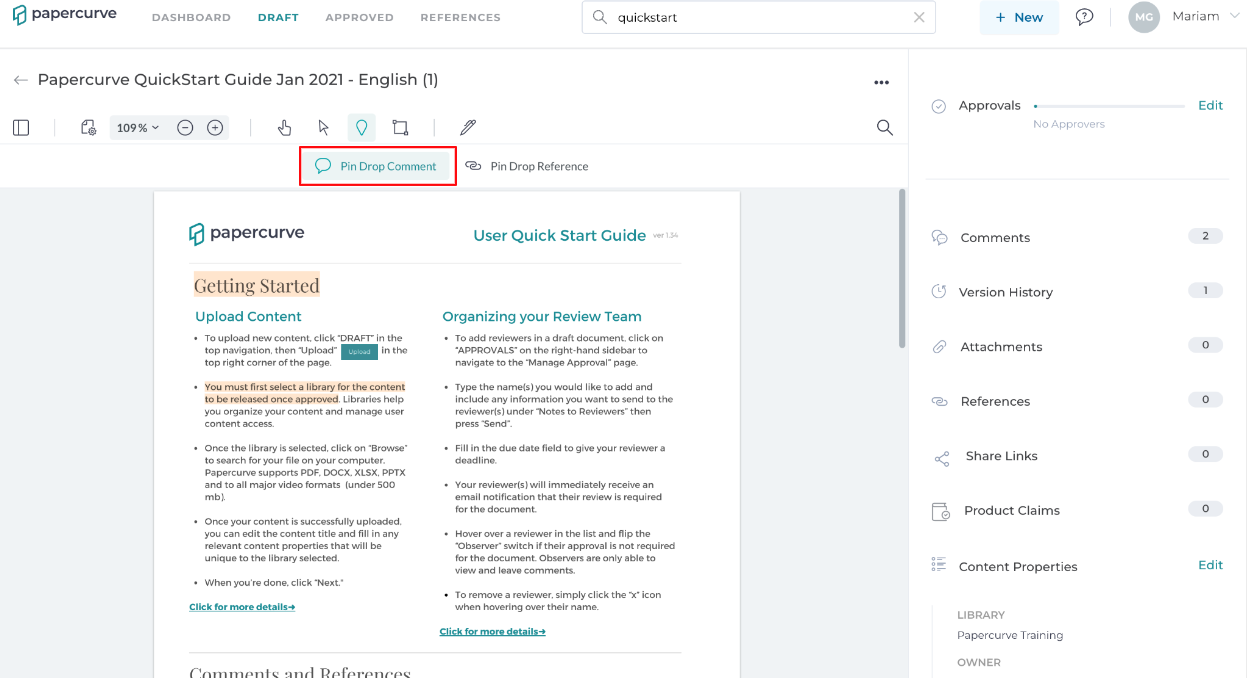Click the teal Upload button in document
This screenshot has width=1247, height=679.
359,352
